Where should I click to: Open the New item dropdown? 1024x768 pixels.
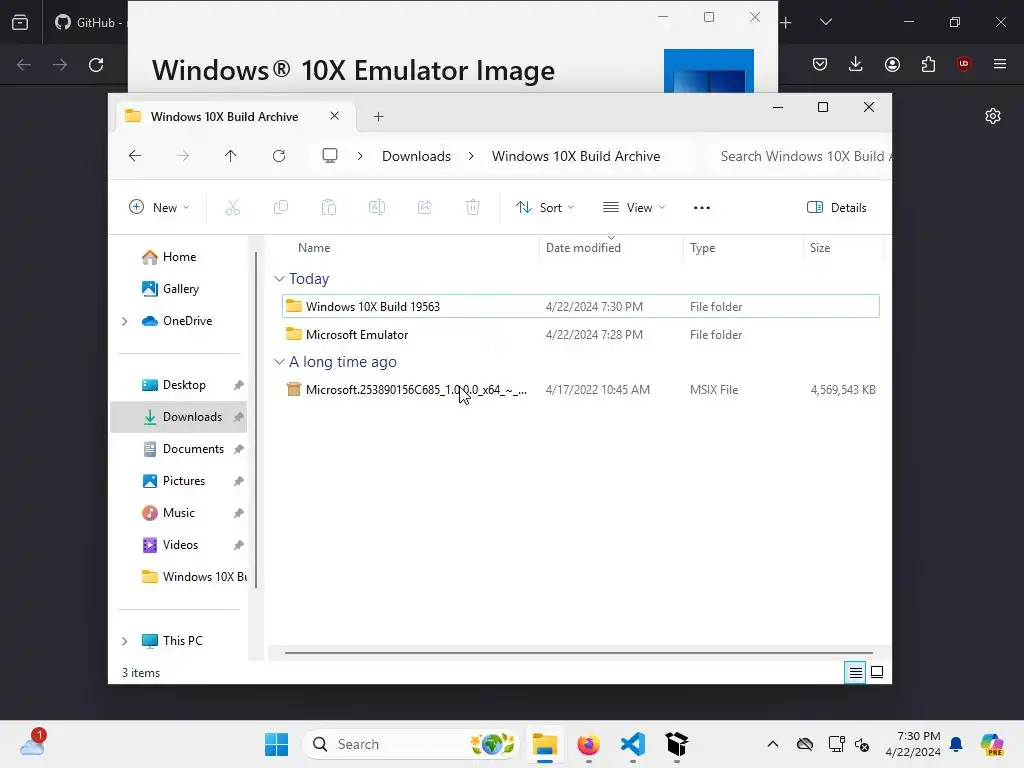coord(159,208)
